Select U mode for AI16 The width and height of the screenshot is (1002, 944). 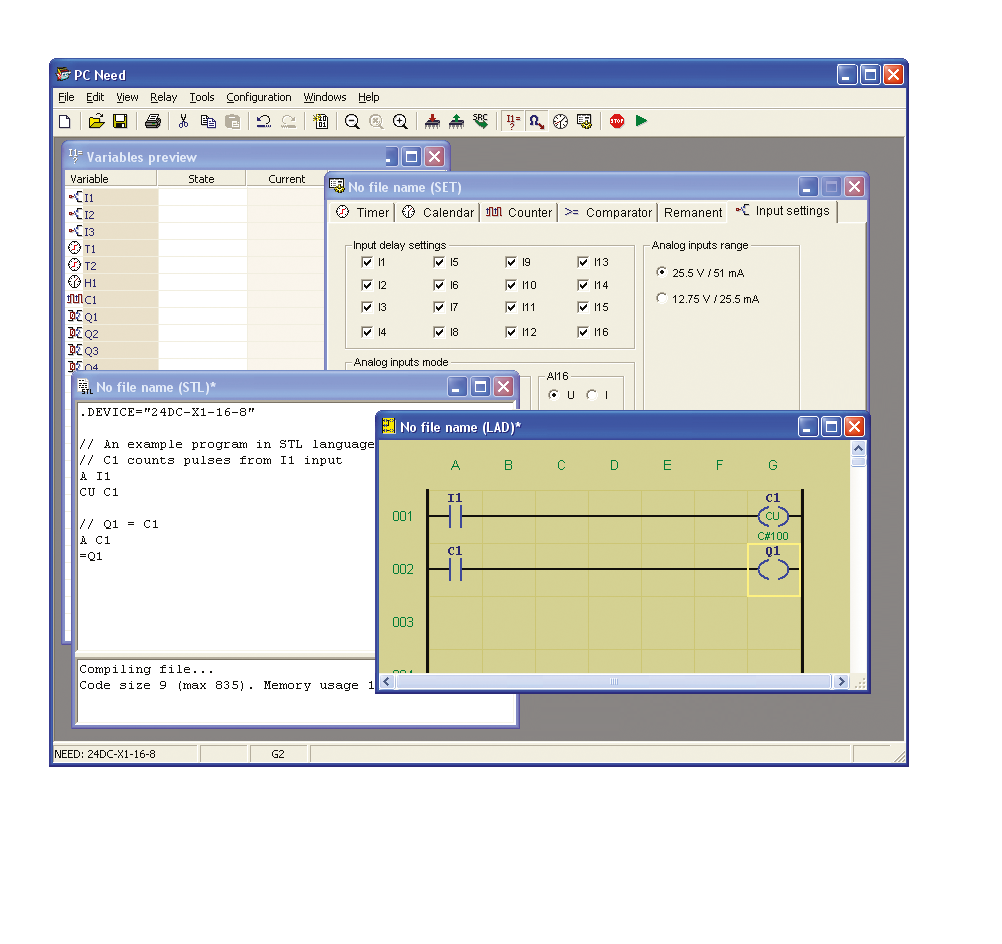(554, 395)
